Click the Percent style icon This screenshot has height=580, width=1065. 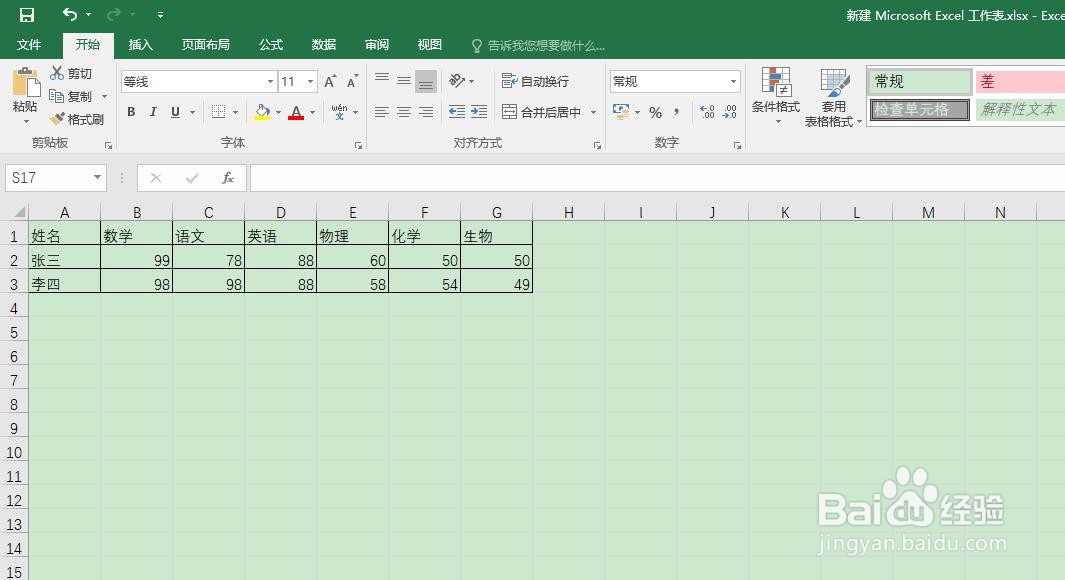point(656,112)
